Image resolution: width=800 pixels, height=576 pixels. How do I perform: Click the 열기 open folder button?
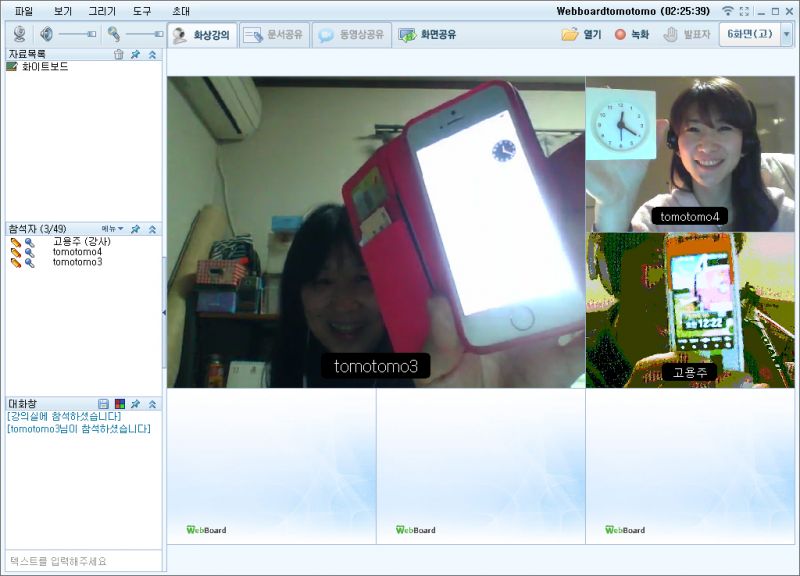582,34
